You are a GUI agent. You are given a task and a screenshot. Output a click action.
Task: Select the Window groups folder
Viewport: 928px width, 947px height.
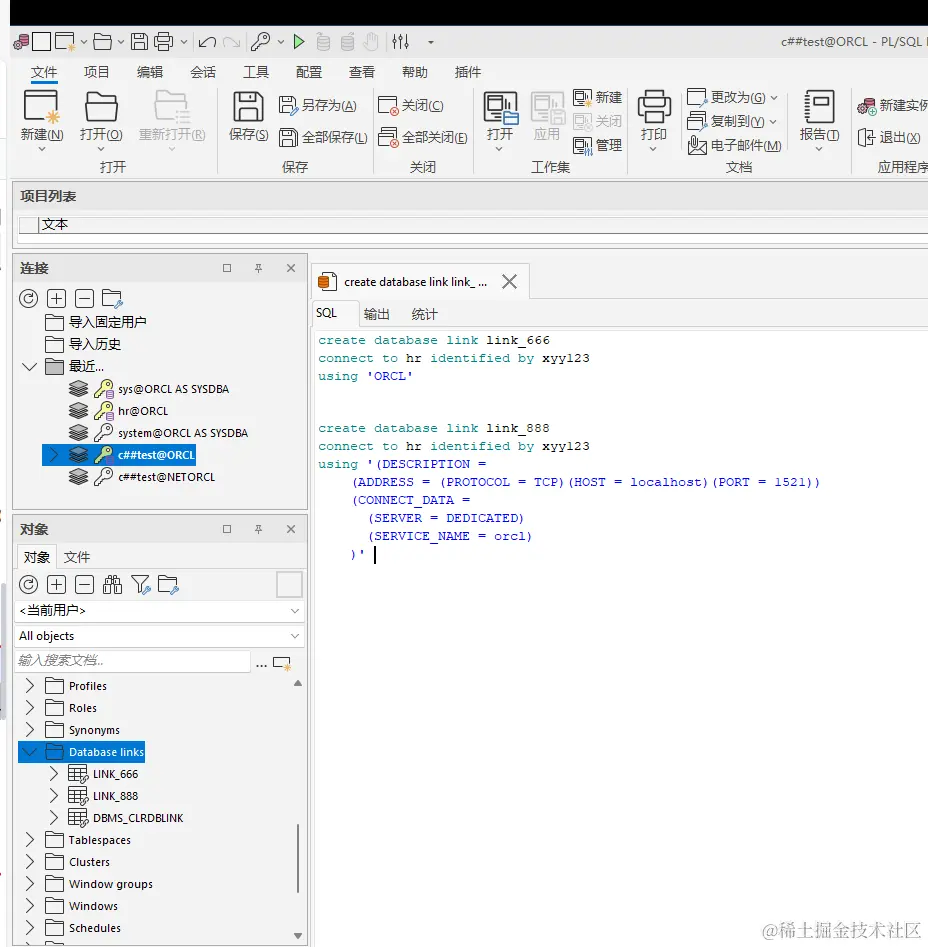[111, 884]
